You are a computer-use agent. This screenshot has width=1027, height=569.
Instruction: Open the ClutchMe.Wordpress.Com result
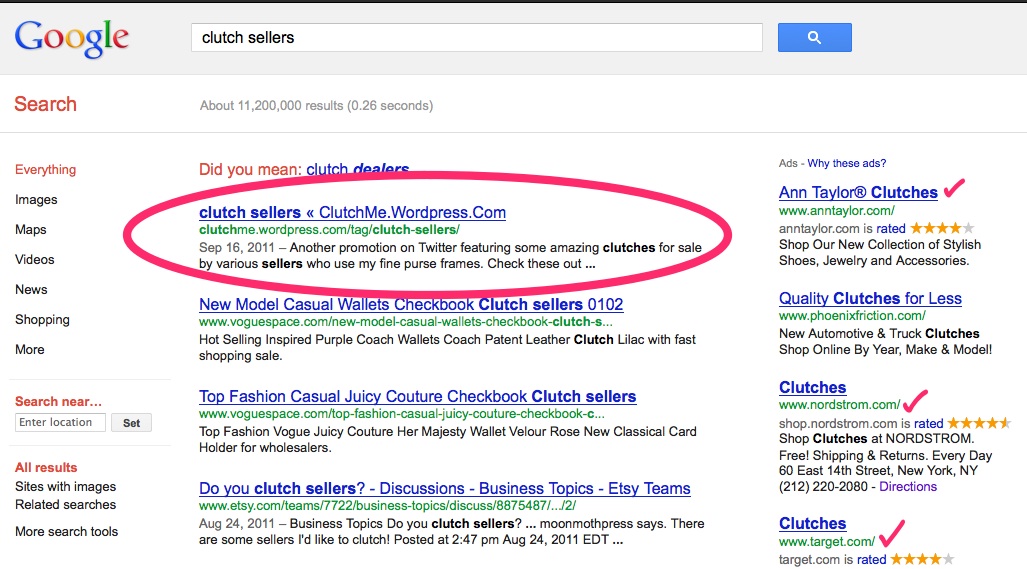pyautogui.click(x=352, y=212)
